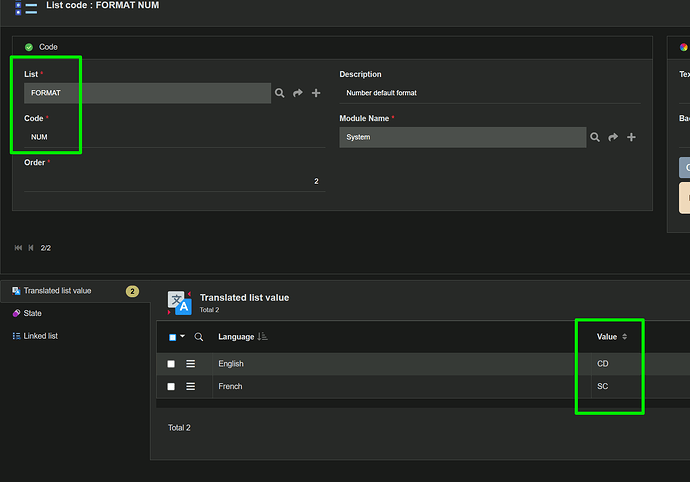Open row menu icon for French row
The image size is (690, 482).
click(191, 386)
